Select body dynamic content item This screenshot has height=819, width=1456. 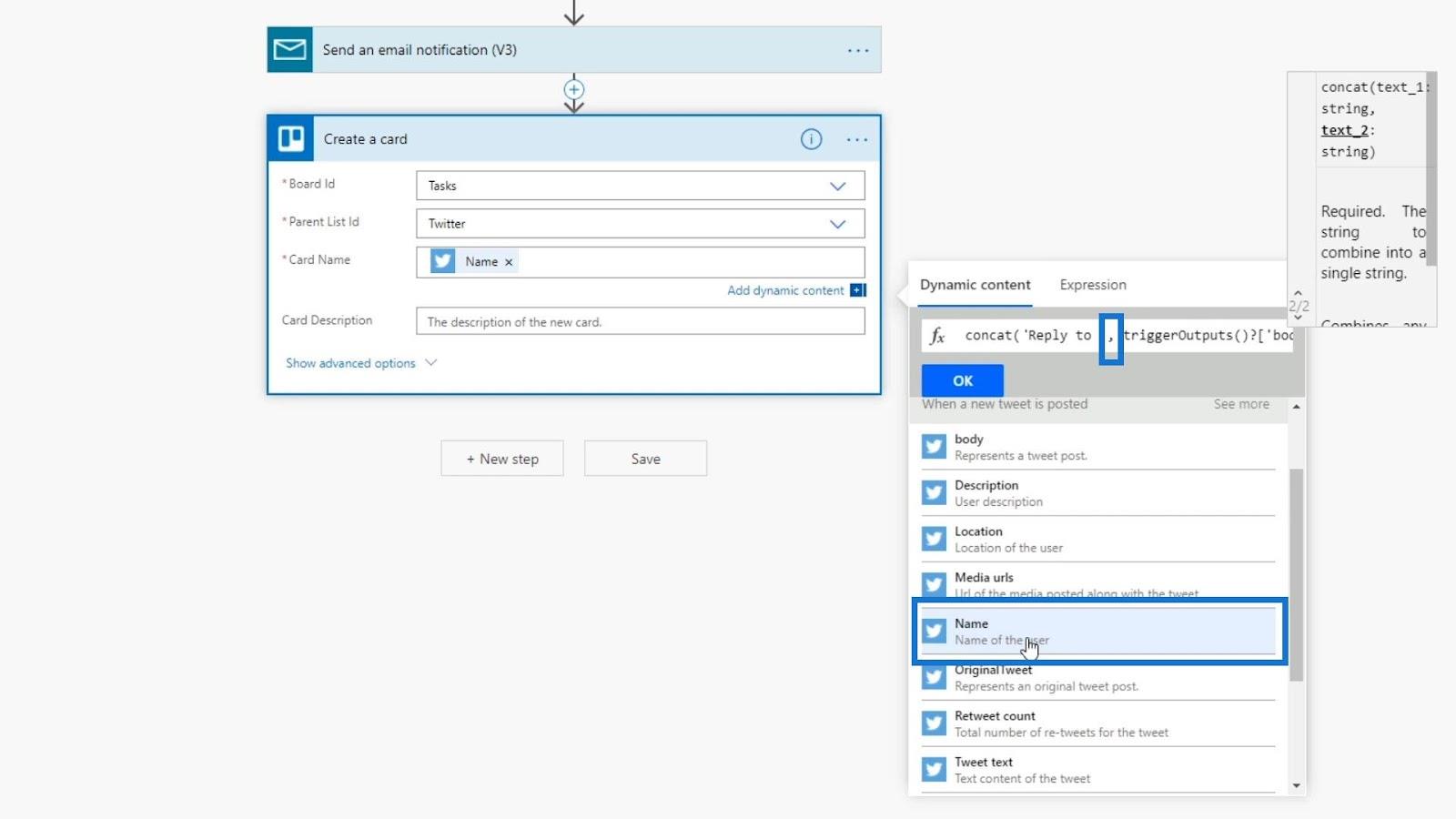pyautogui.click(x=1098, y=447)
